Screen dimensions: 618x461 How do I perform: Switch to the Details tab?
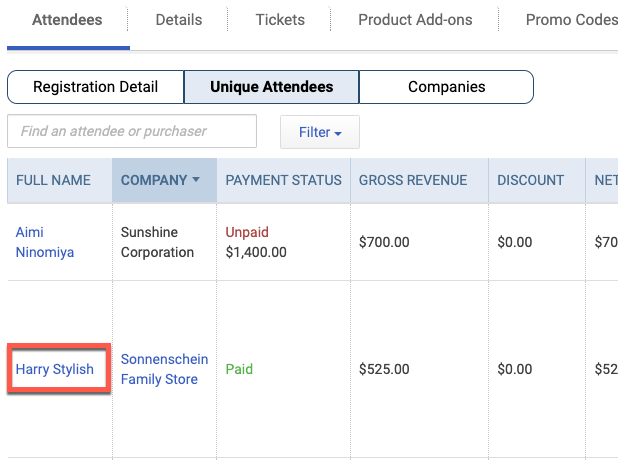click(179, 20)
